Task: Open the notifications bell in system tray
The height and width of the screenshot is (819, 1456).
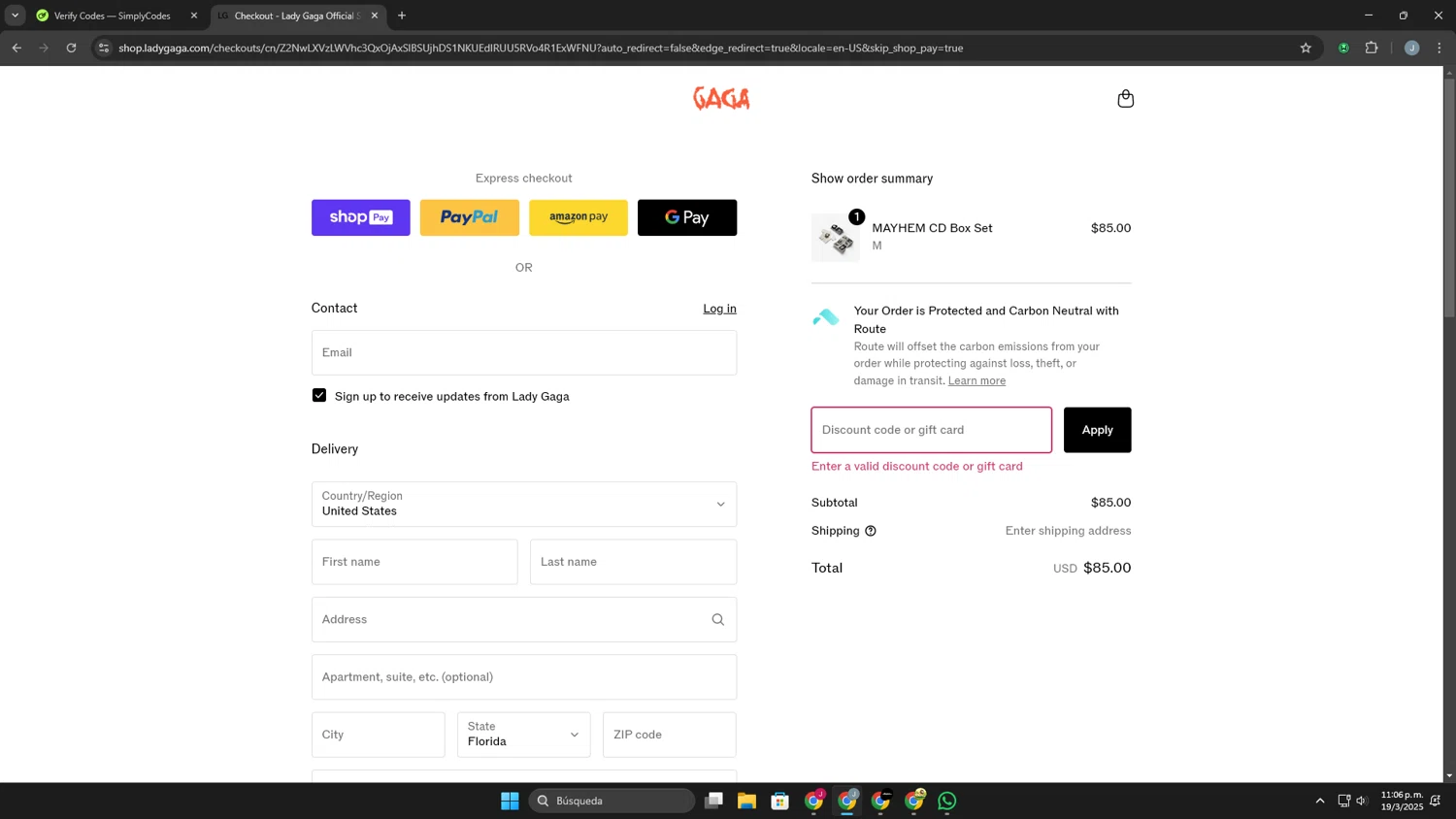Action: 1436,801
